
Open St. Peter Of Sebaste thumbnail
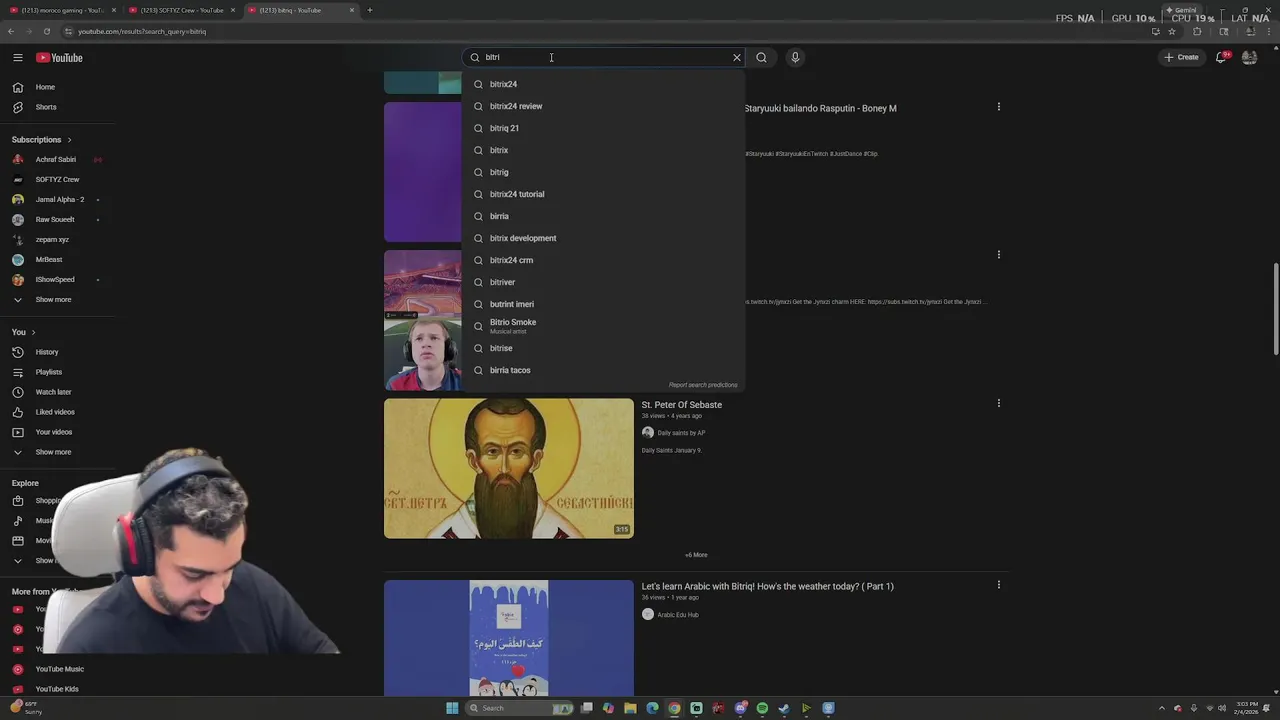pyautogui.click(x=509, y=468)
